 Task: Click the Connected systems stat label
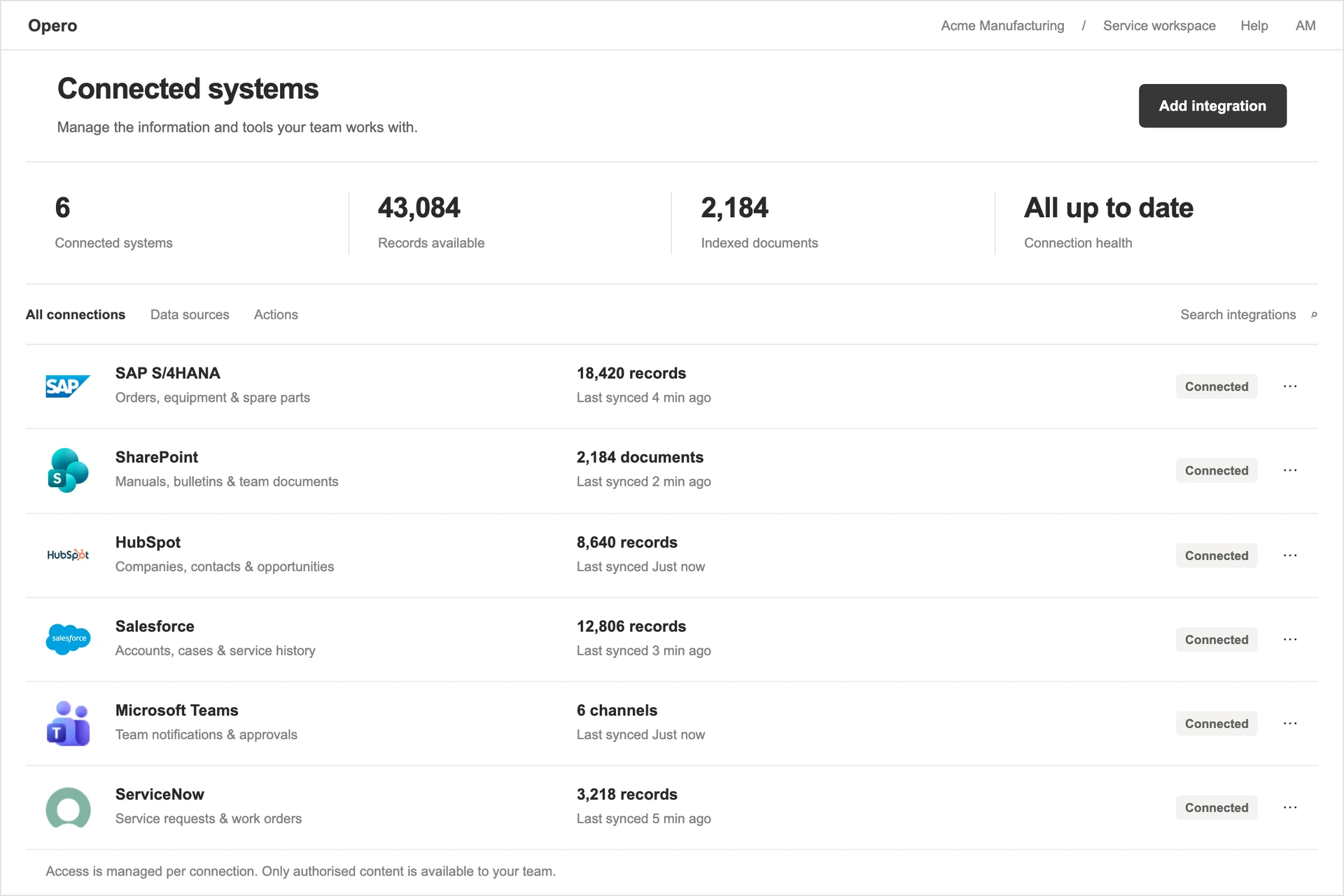click(113, 243)
